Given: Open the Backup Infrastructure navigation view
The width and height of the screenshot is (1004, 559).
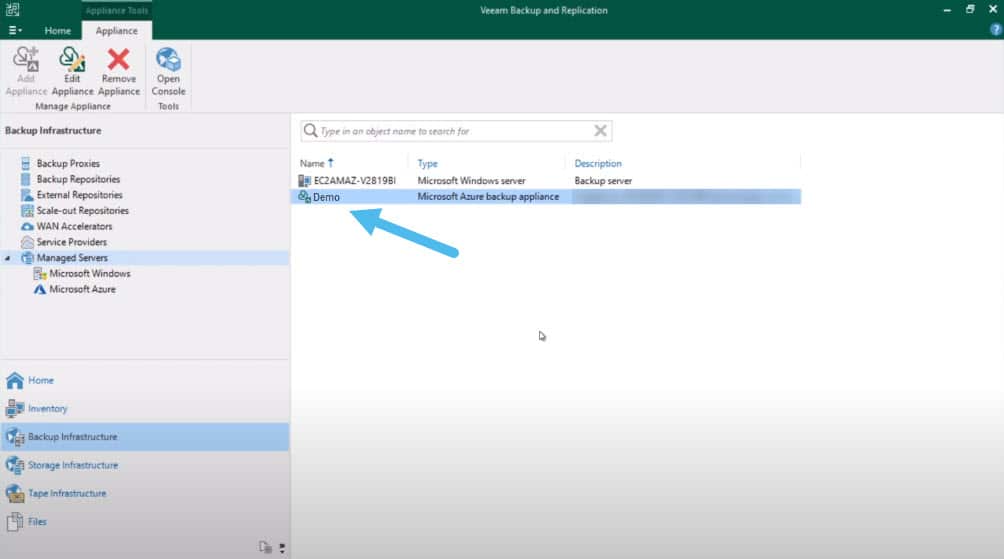Looking at the screenshot, I should (x=145, y=437).
